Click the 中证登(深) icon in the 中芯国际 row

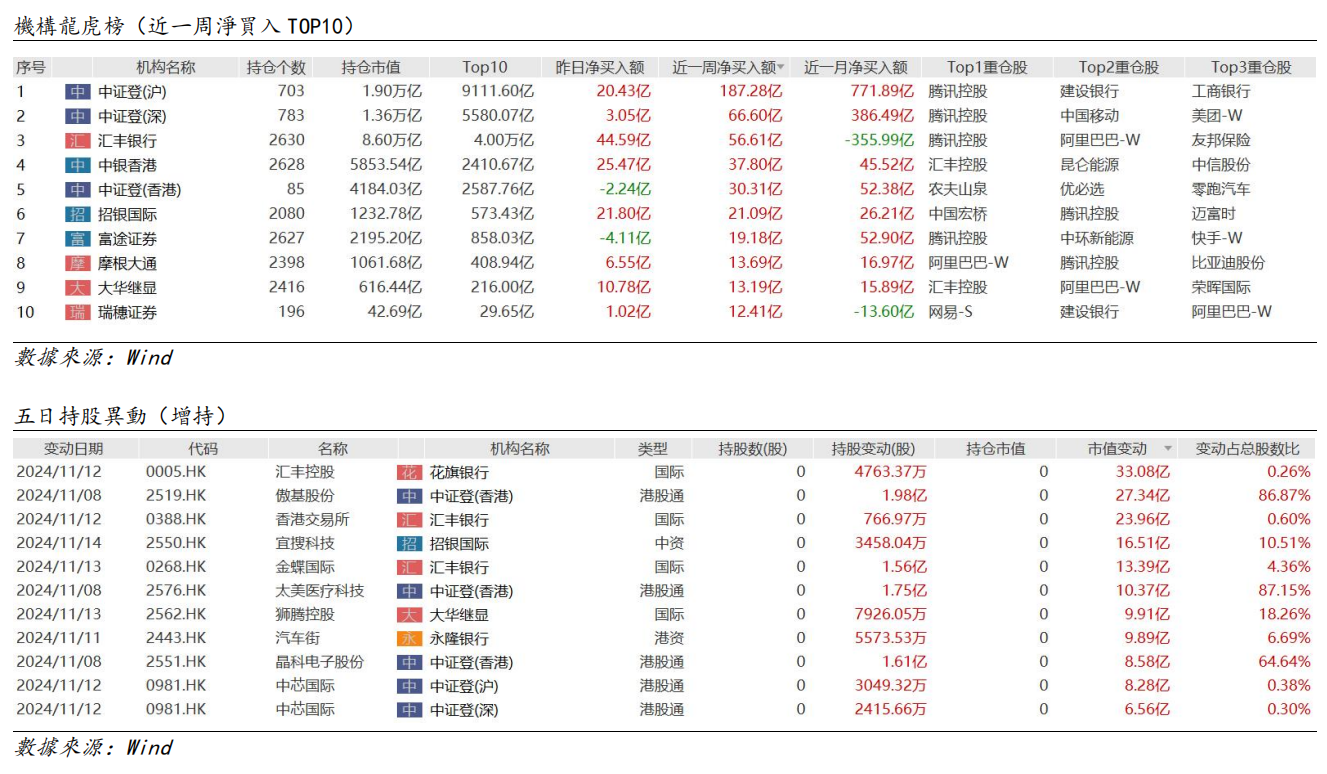tap(409, 710)
